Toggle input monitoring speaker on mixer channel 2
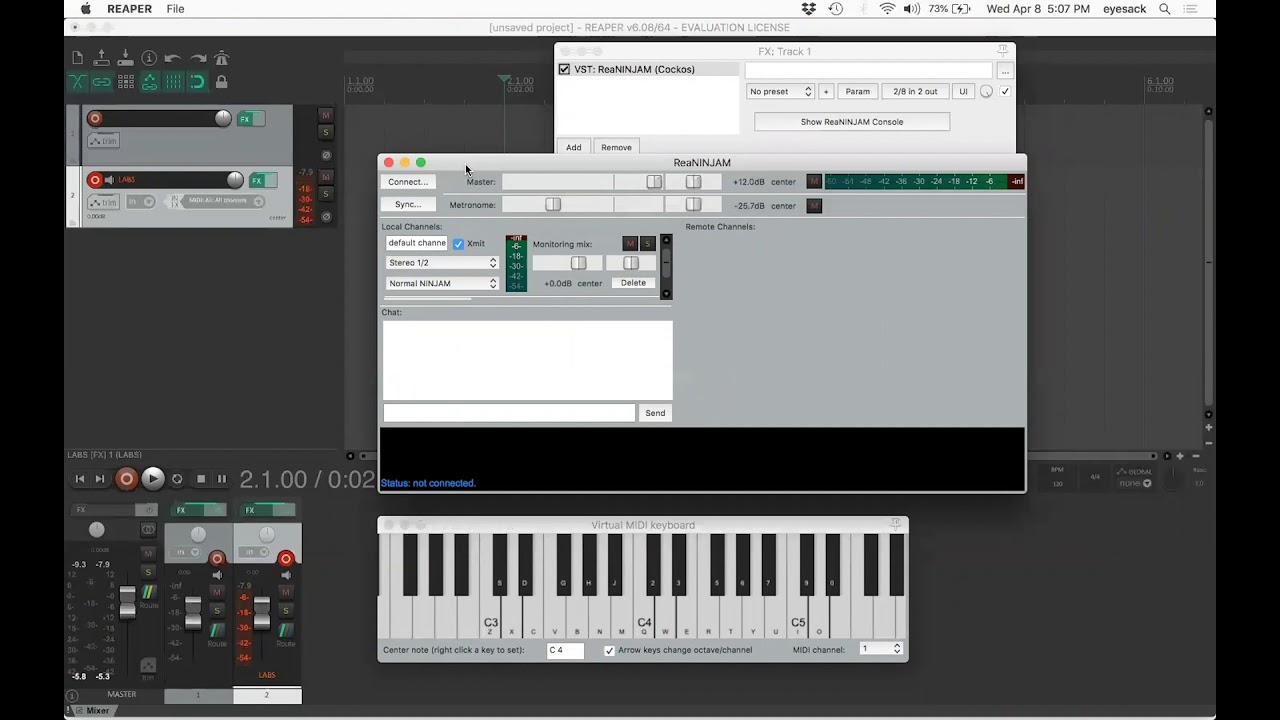The height and width of the screenshot is (720, 1280). 286,575
